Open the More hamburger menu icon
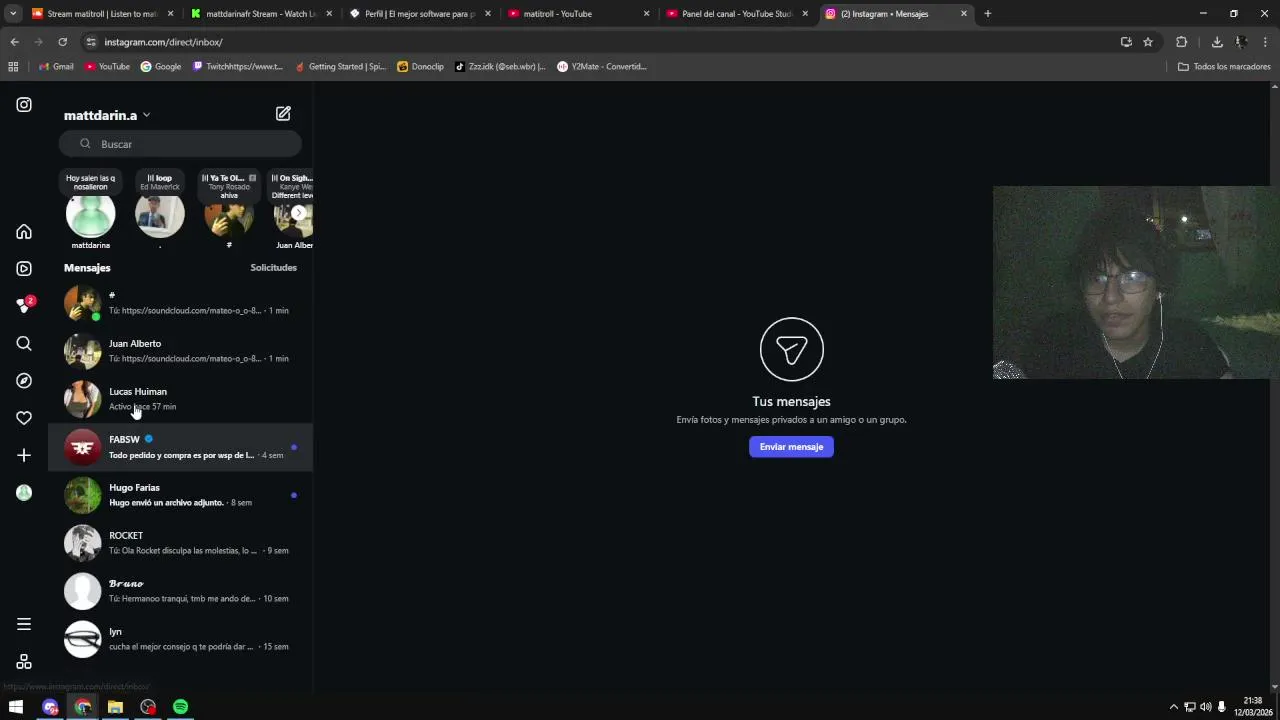Screen dimensions: 1280x720 tap(24, 625)
